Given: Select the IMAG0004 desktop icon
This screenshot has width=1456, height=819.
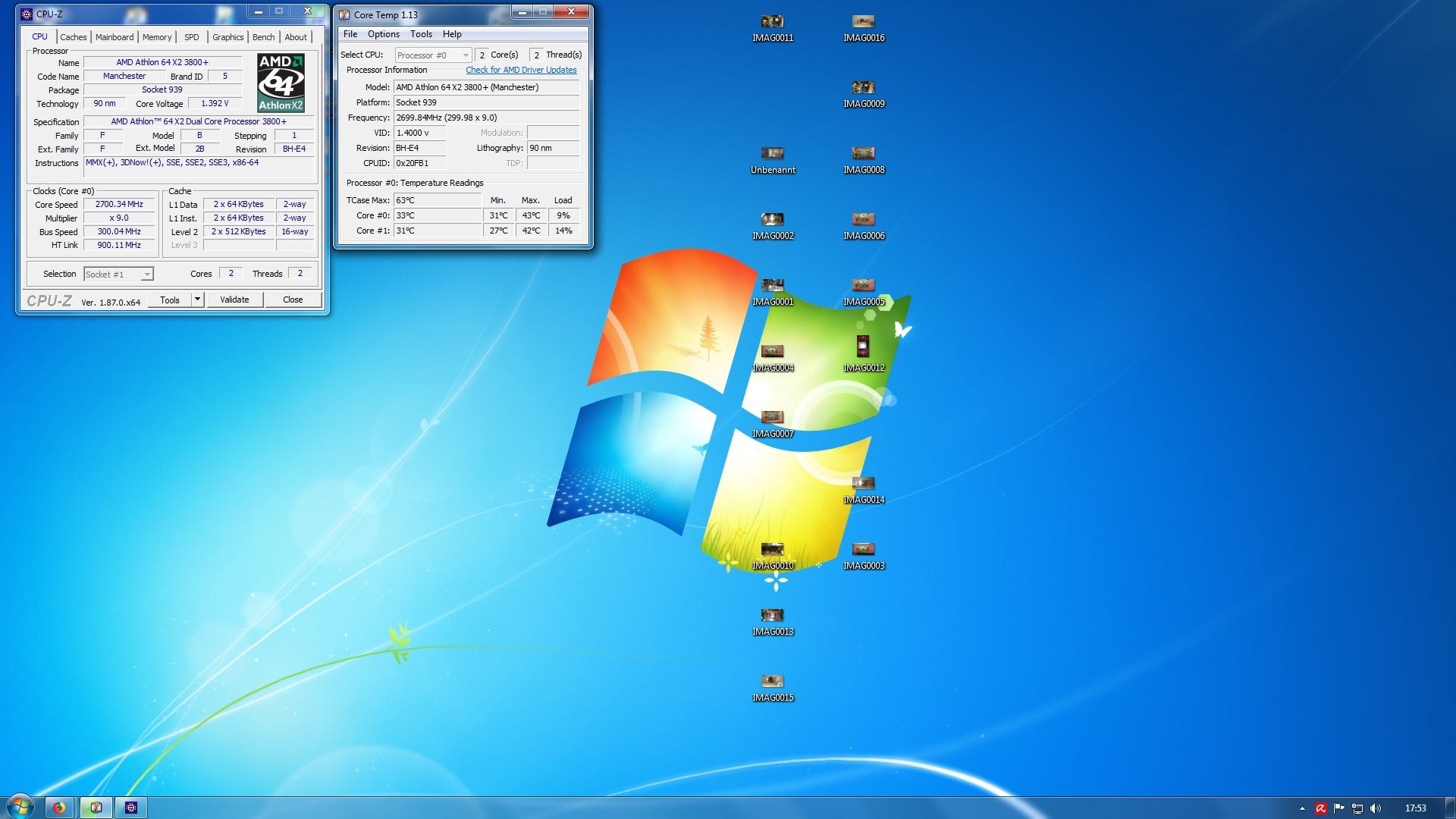Looking at the screenshot, I should click(x=772, y=358).
